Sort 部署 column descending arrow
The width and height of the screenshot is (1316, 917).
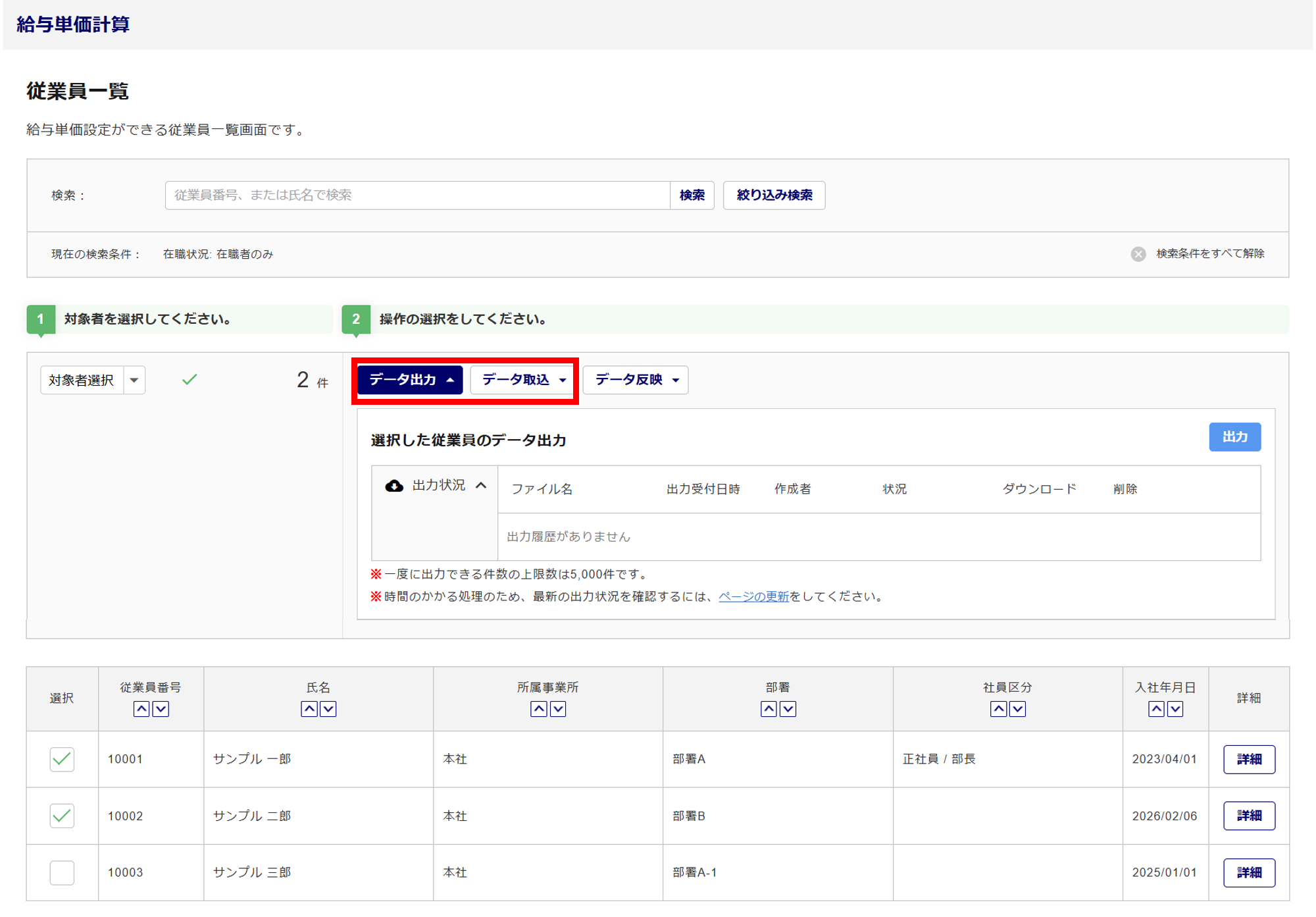click(x=787, y=708)
